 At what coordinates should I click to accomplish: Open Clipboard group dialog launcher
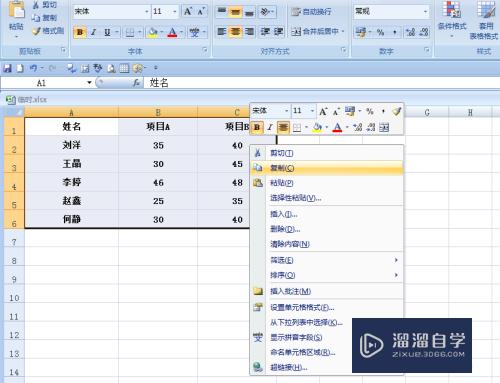pos(63,50)
